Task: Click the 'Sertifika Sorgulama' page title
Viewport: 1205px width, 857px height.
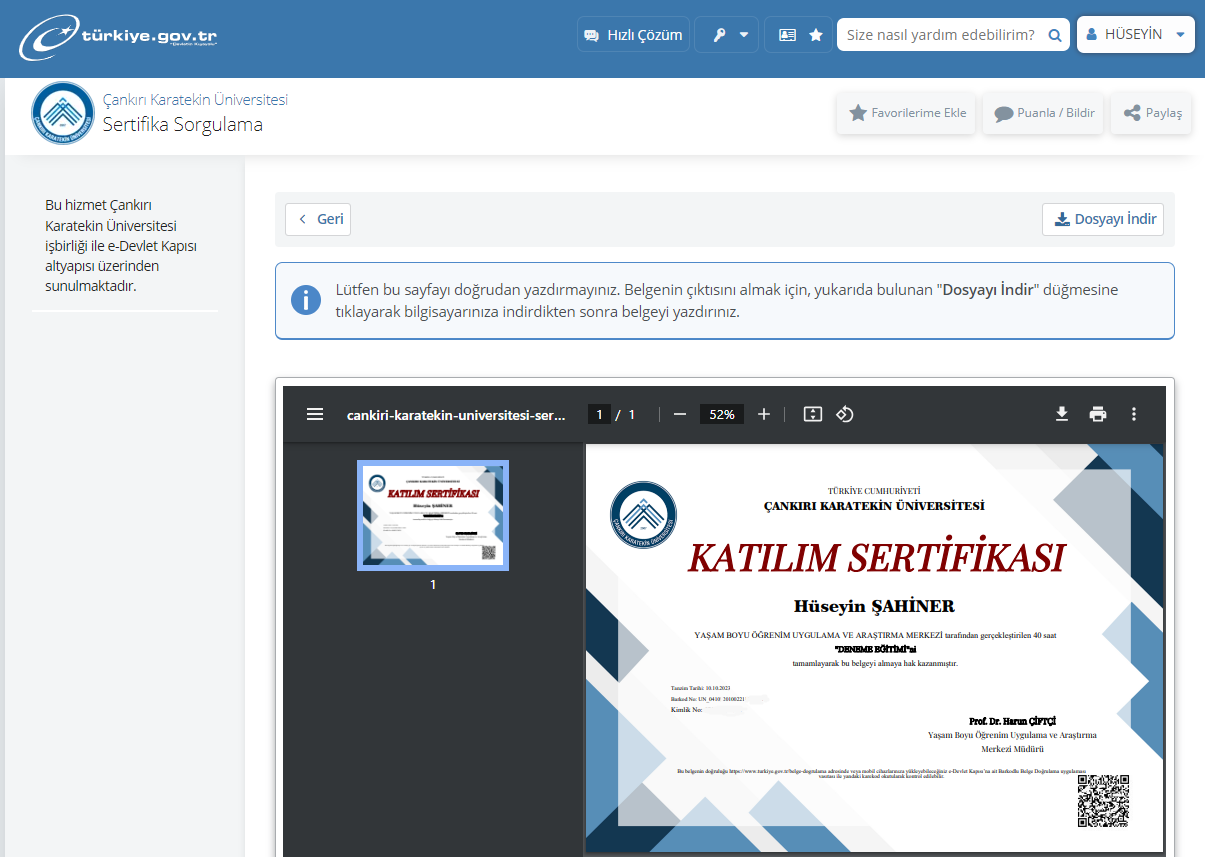Action: point(183,125)
